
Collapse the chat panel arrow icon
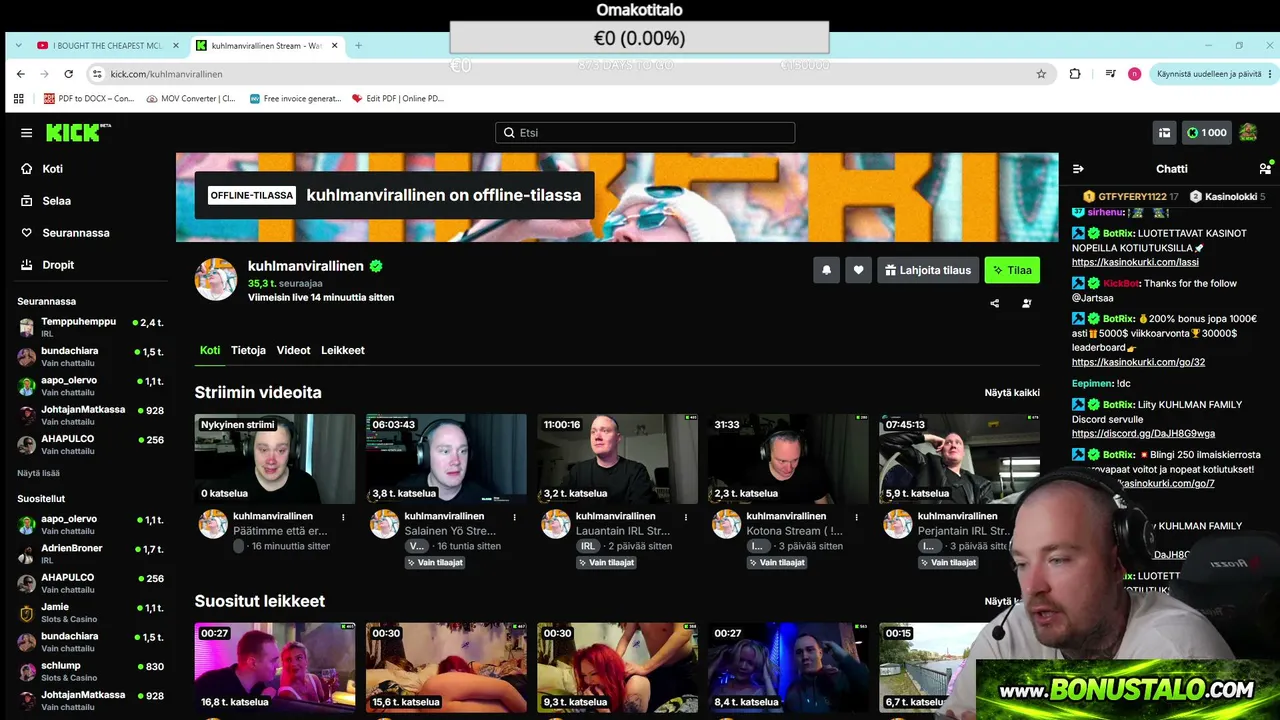1078,169
